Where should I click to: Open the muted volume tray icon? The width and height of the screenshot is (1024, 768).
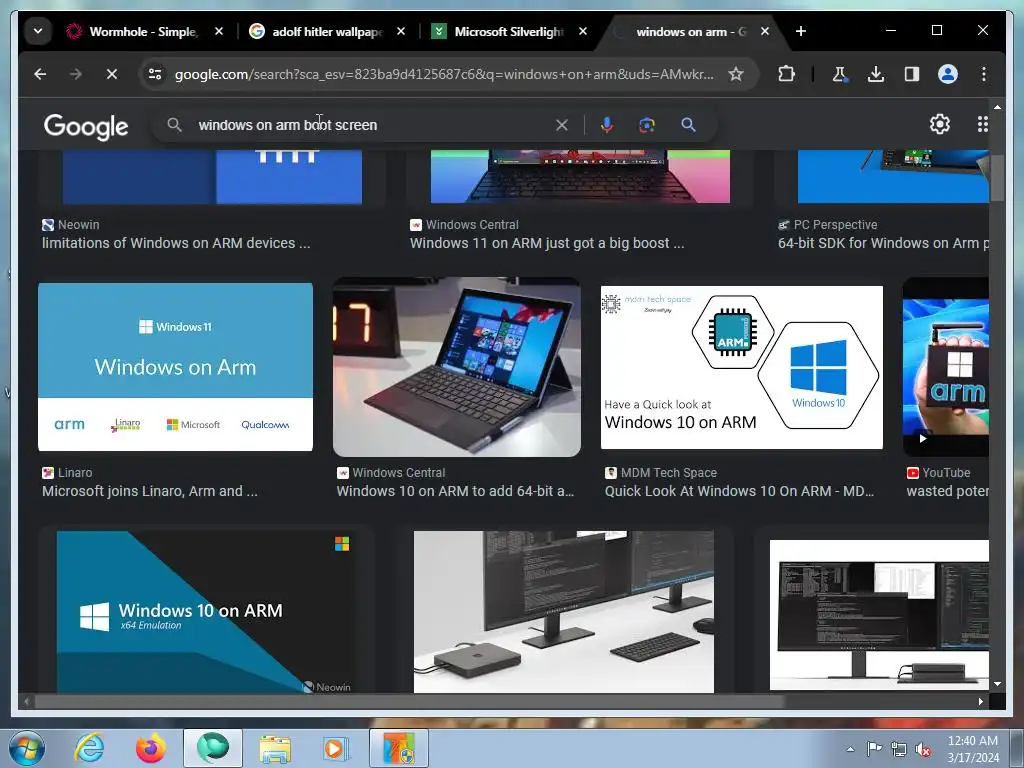tap(923, 750)
